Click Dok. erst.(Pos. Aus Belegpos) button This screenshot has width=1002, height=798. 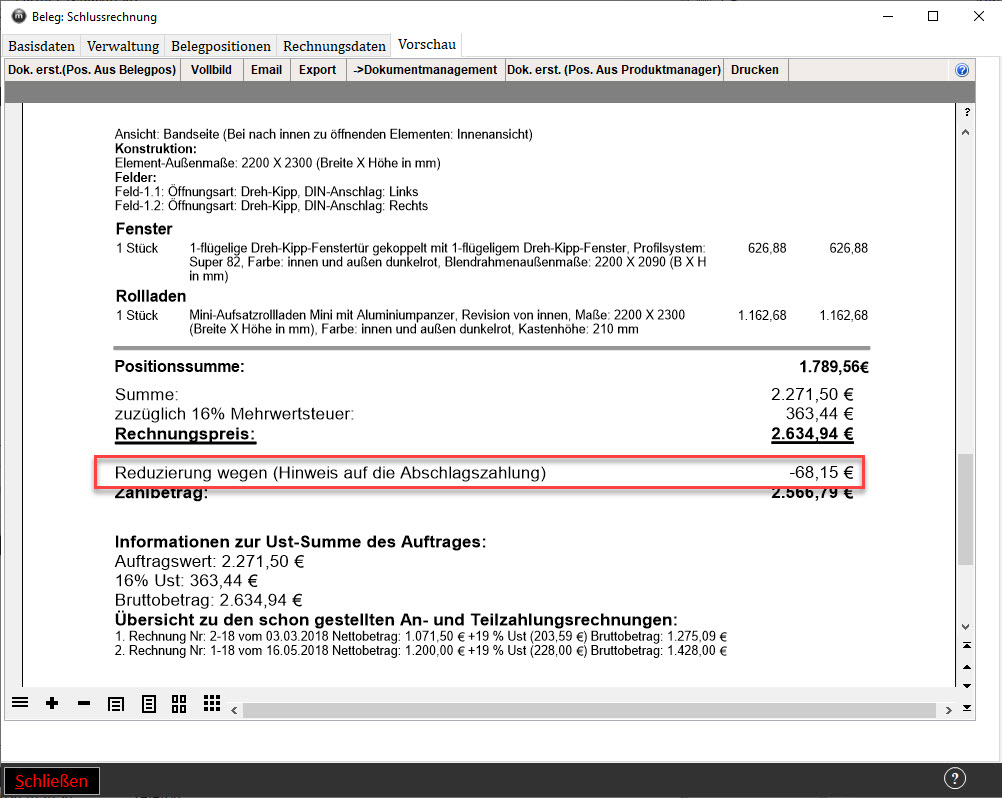92,70
